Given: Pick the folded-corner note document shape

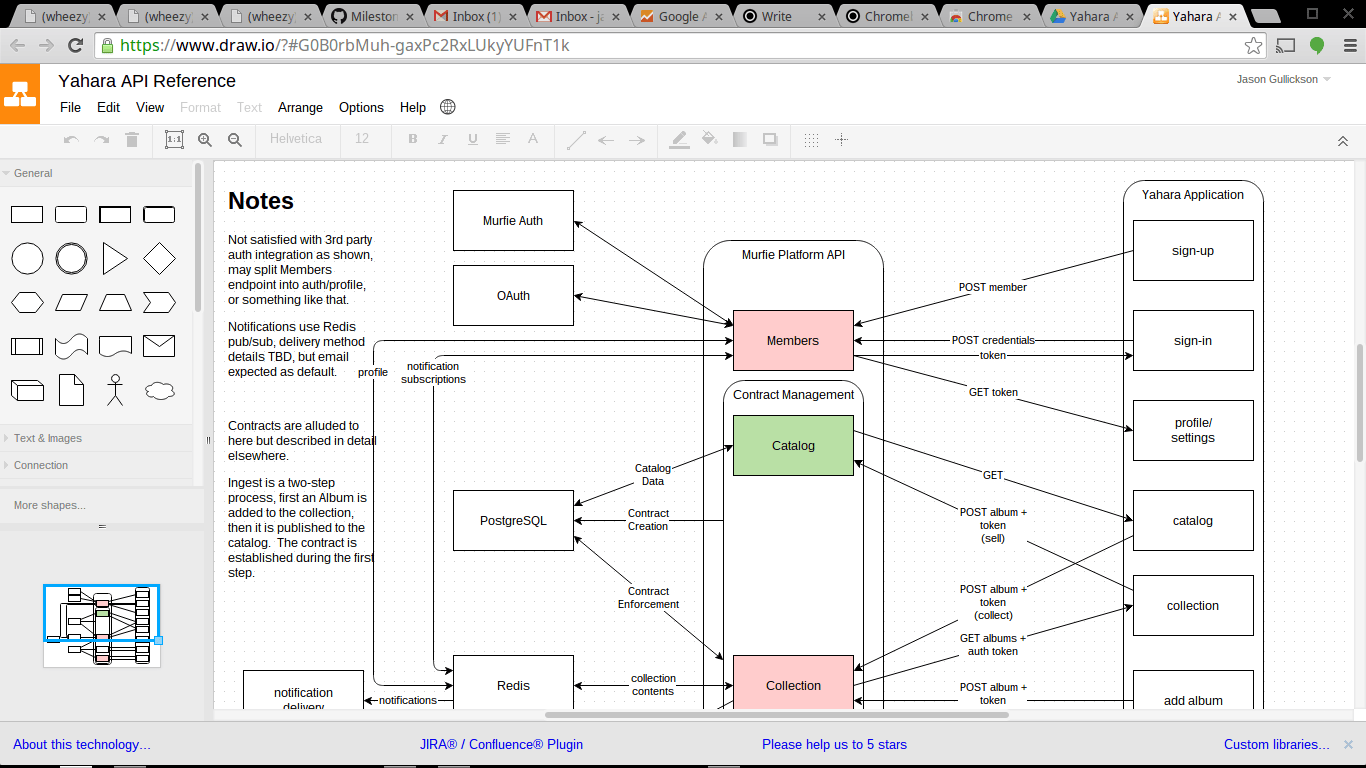Looking at the screenshot, I should [71, 389].
